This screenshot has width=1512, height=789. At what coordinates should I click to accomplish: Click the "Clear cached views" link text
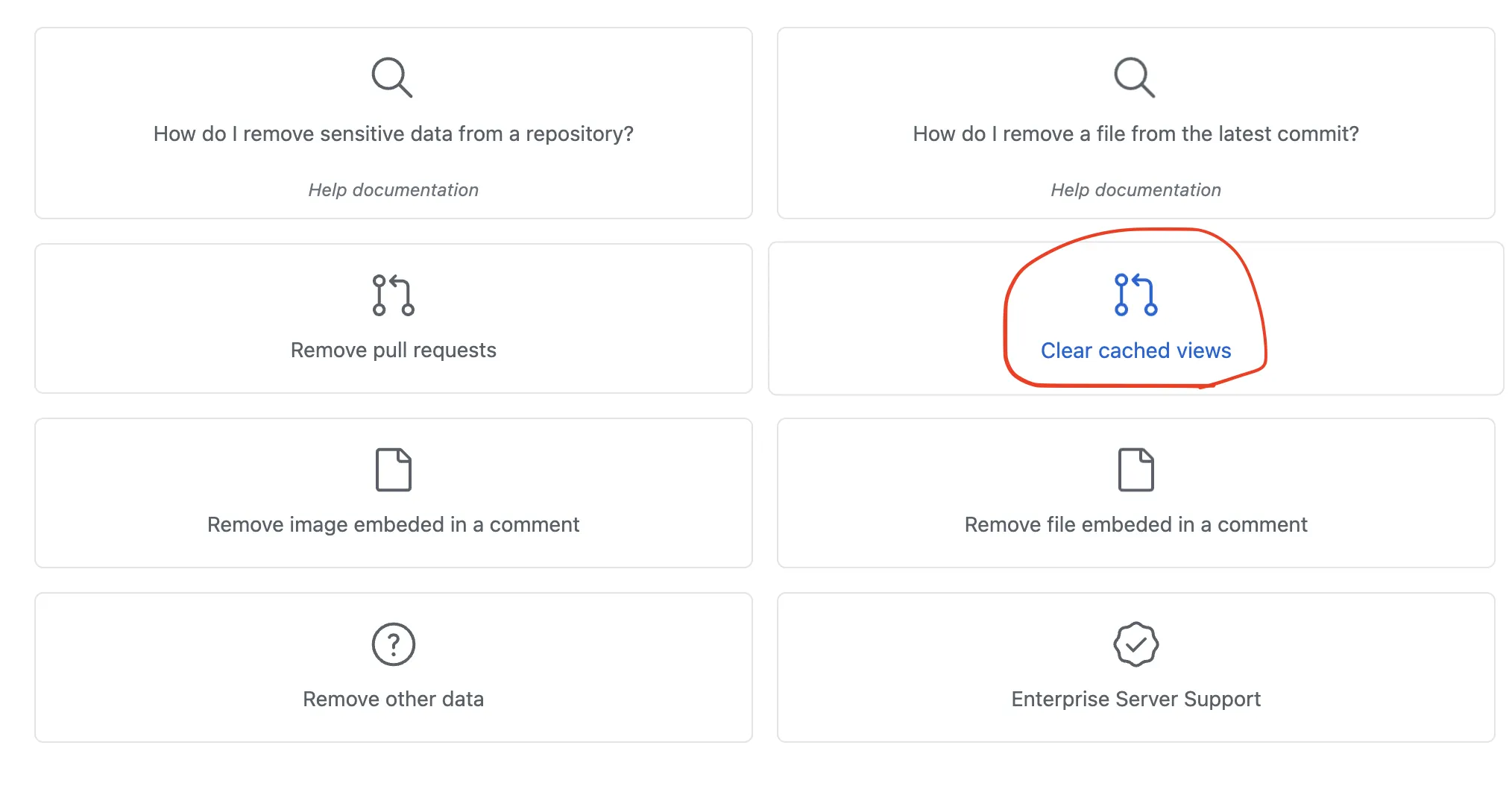[1135, 351]
